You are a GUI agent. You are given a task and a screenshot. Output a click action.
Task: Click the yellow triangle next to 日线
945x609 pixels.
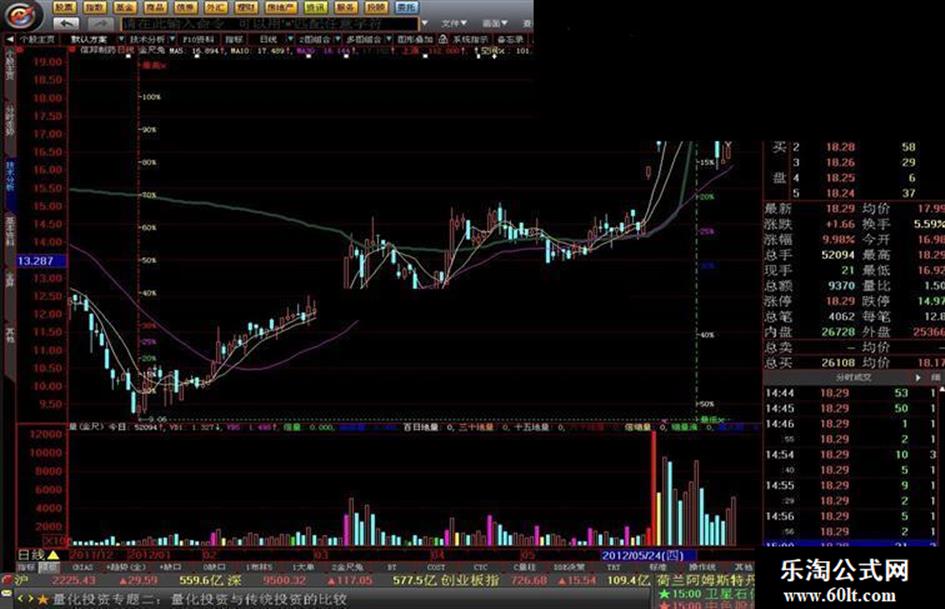53,555
